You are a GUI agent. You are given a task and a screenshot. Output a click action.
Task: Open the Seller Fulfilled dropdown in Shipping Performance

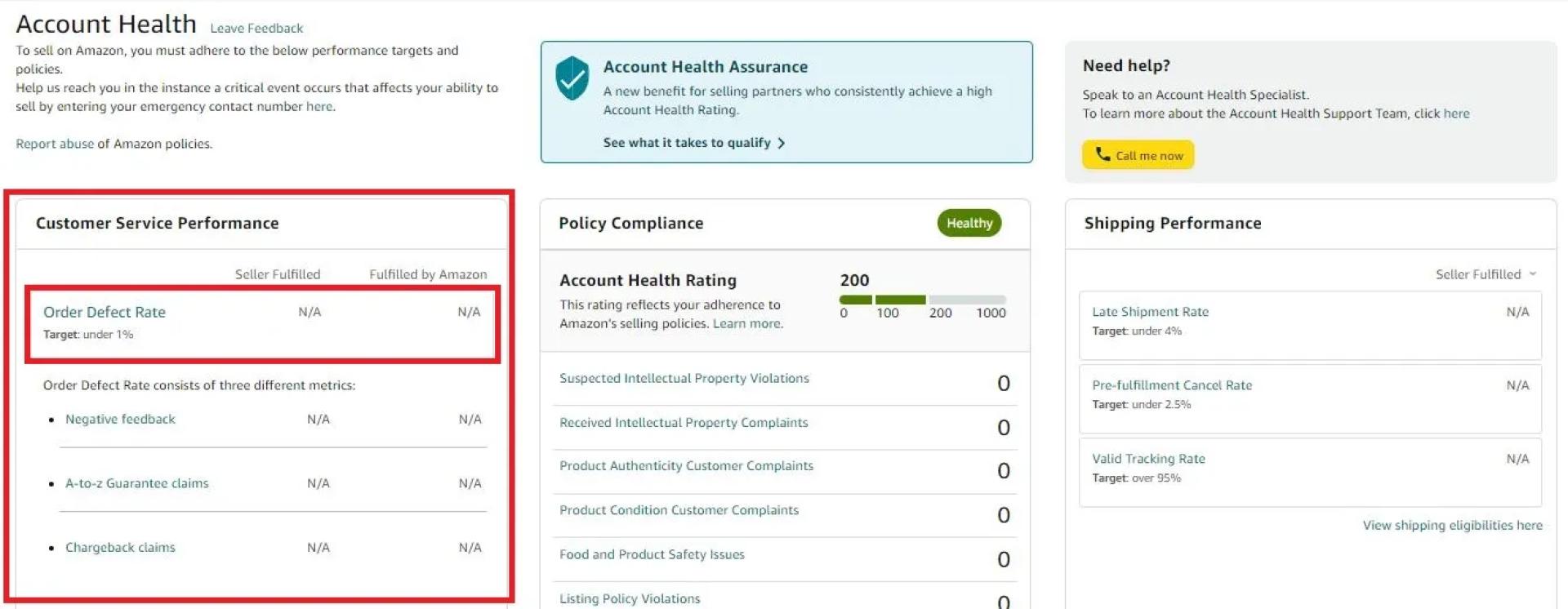[1486, 274]
